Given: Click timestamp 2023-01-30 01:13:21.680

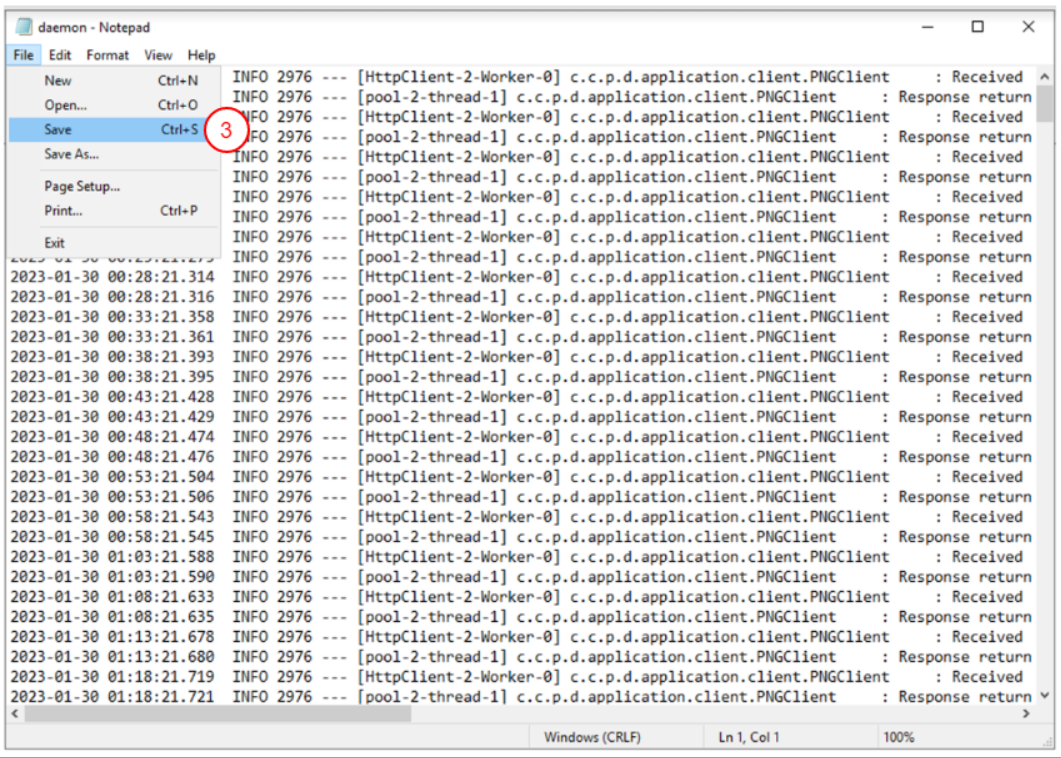Looking at the screenshot, I should tap(112, 656).
